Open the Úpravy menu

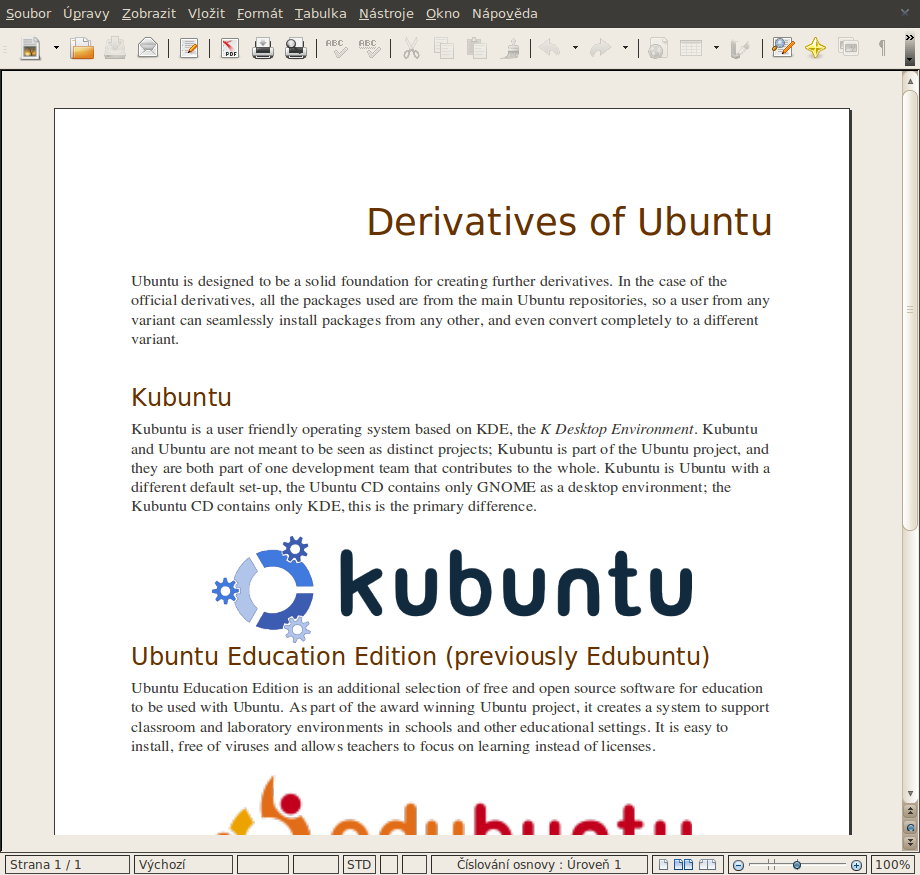coord(86,13)
